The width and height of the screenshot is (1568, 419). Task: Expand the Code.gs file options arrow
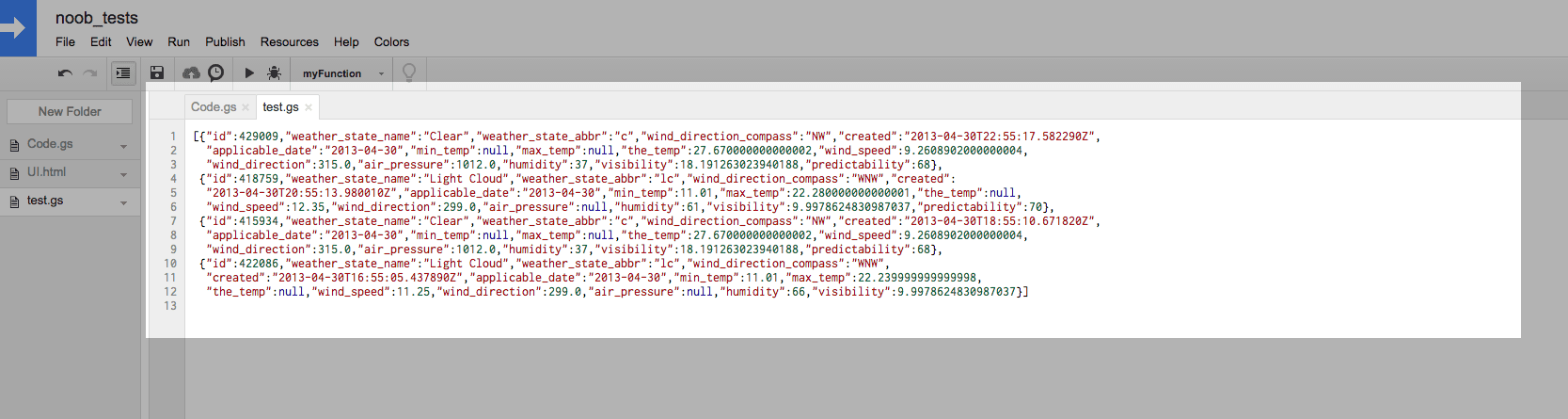123,146
